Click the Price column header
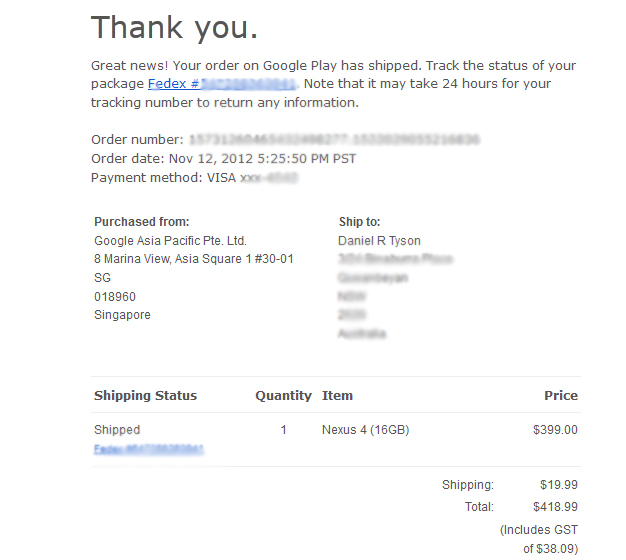This screenshot has height=560, width=626. pos(561,396)
